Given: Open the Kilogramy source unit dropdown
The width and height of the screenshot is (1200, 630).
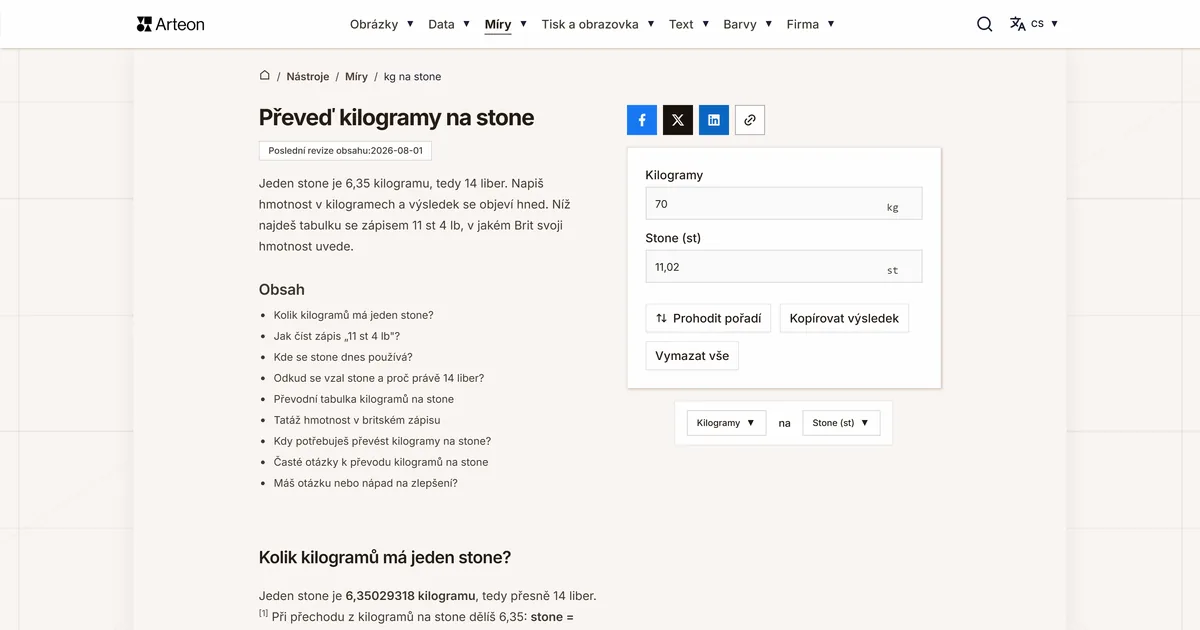Looking at the screenshot, I should 726,423.
